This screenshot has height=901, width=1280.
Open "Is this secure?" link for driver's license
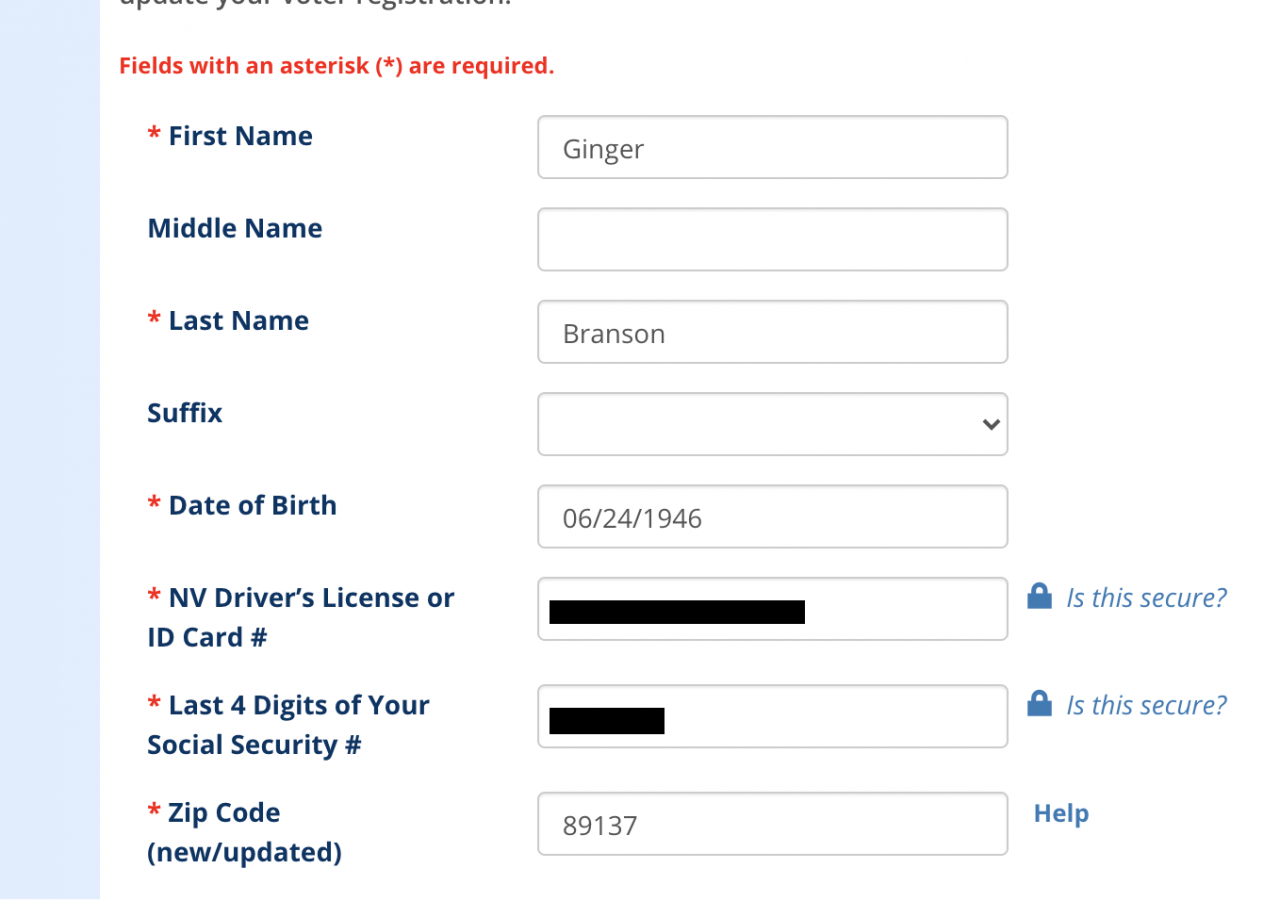coord(1146,598)
